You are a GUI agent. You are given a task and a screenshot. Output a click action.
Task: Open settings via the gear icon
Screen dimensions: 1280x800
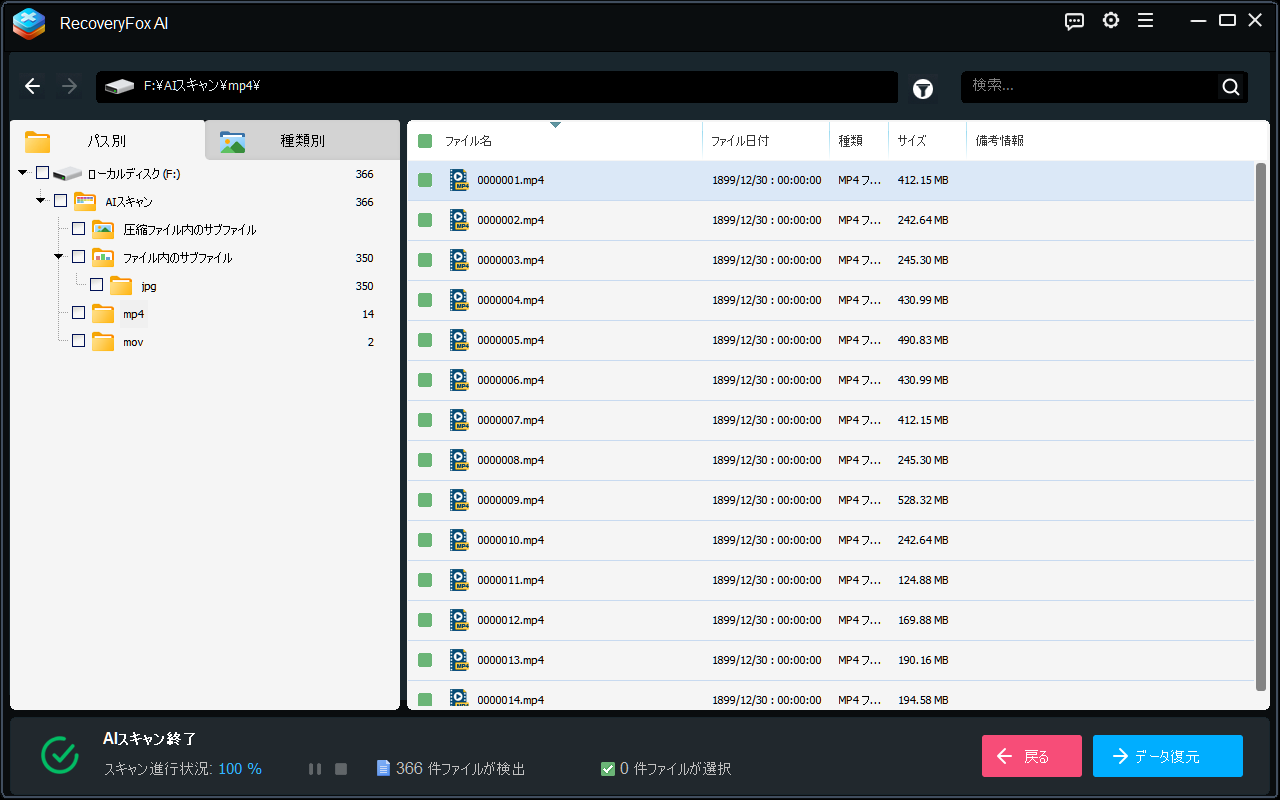pos(1111,21)
